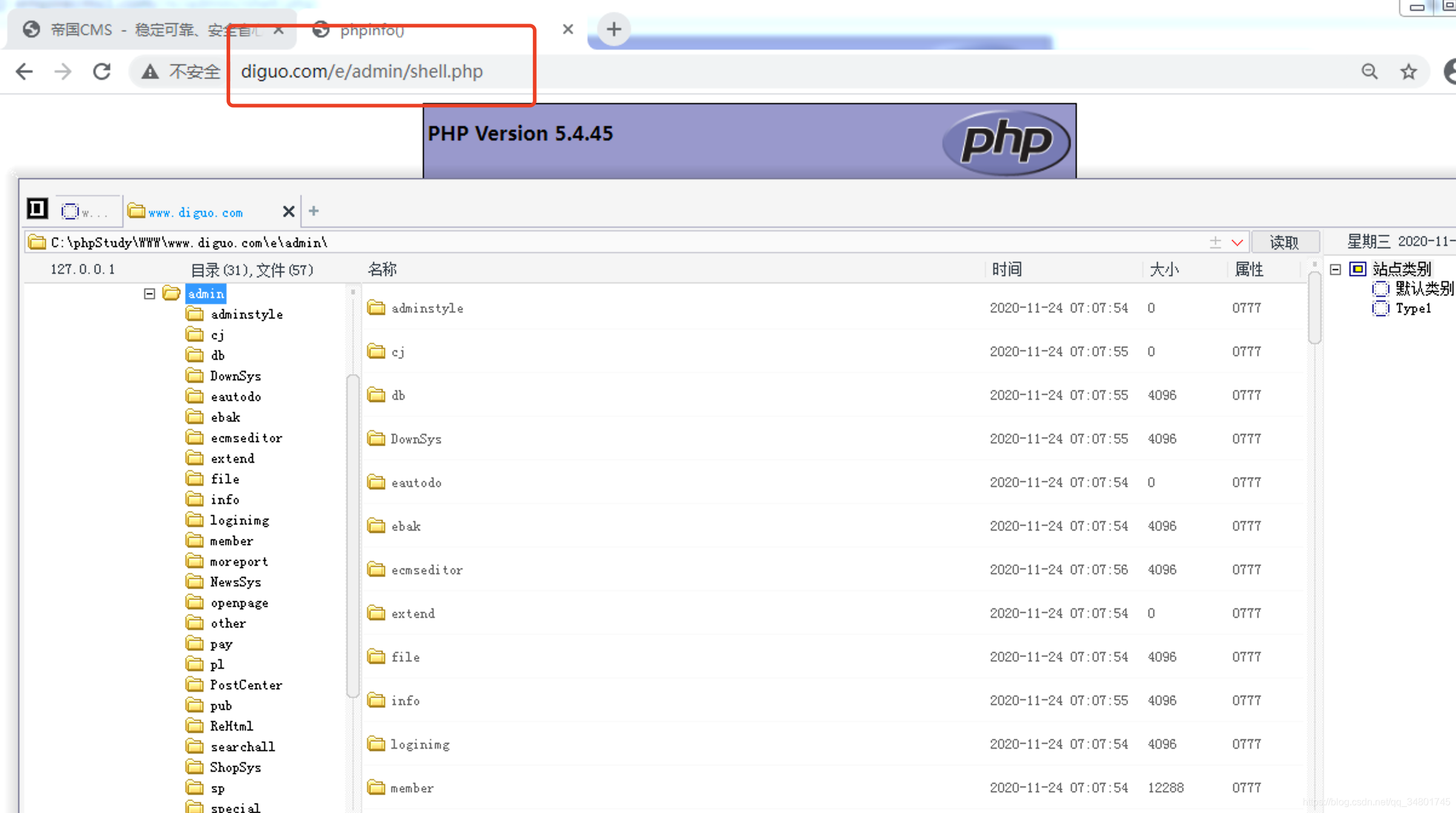
Task: Click the date '星期三 2020-11-' label
Action: click(1400, 242)
